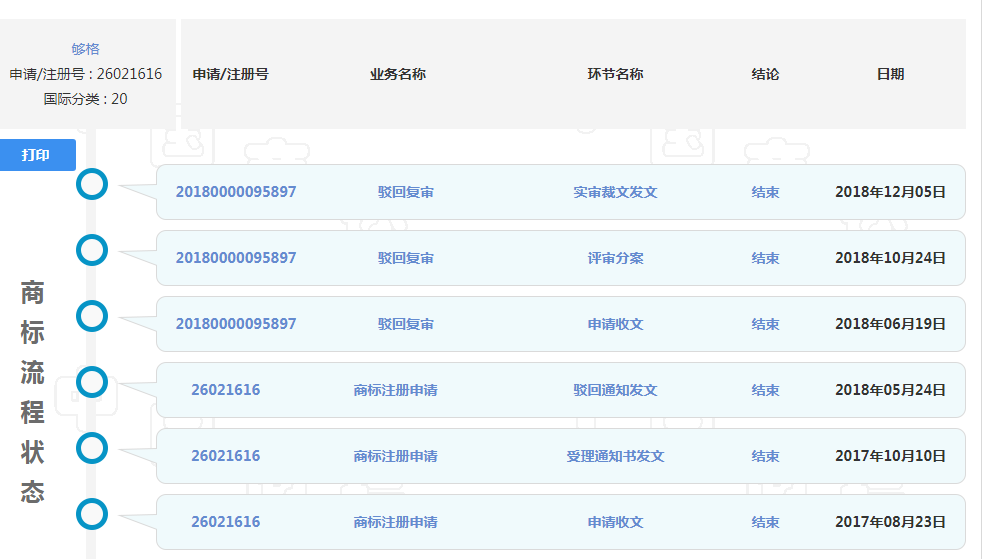Open the 受理通知书发文 step link
The width and height of the screenshot is (1002, 559).
point(615,456)
